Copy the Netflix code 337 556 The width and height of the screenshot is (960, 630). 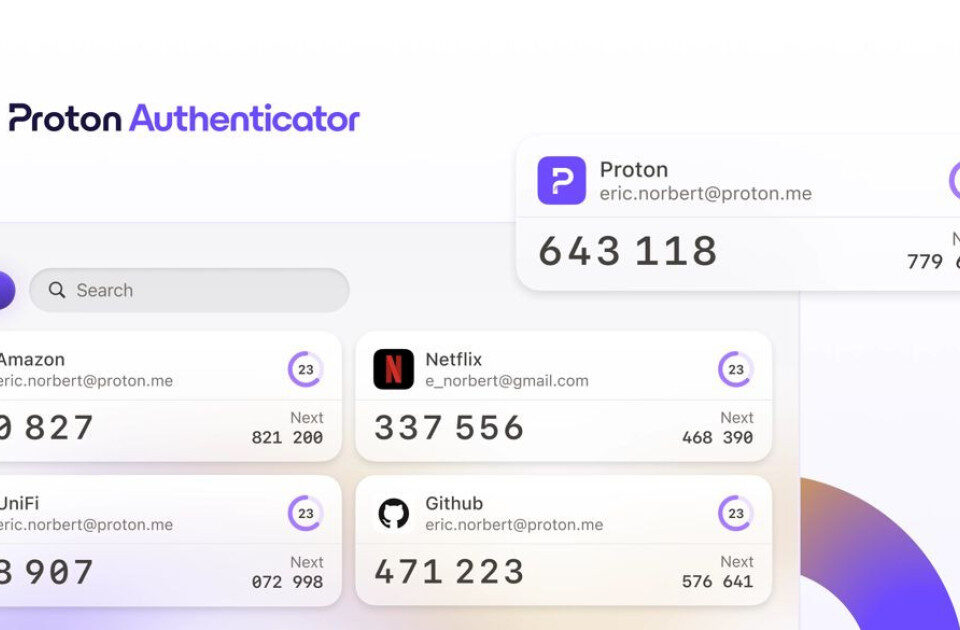pyautogui.click(x=449, y=427)
